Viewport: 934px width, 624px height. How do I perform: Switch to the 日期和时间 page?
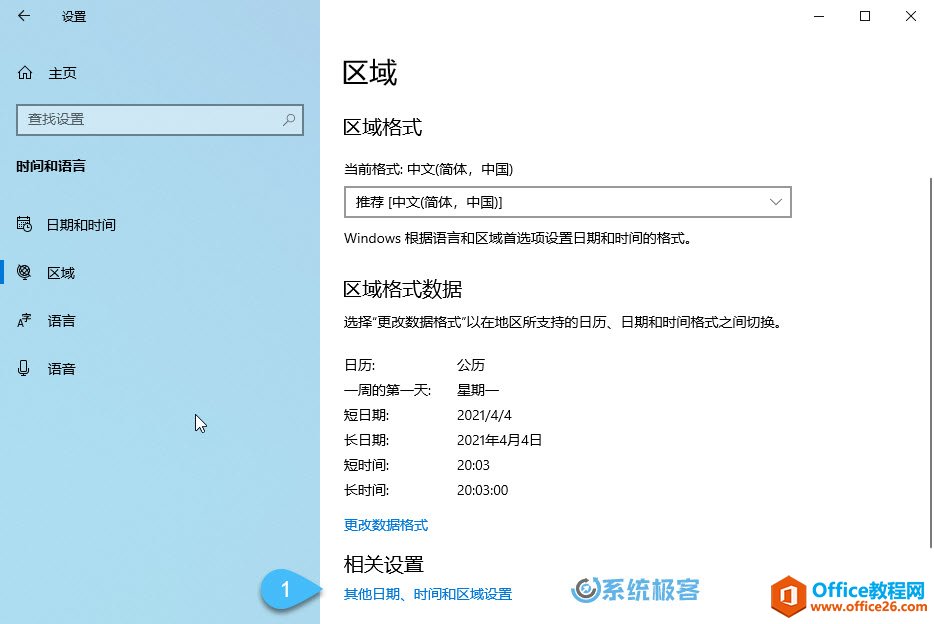coord(81,225)
